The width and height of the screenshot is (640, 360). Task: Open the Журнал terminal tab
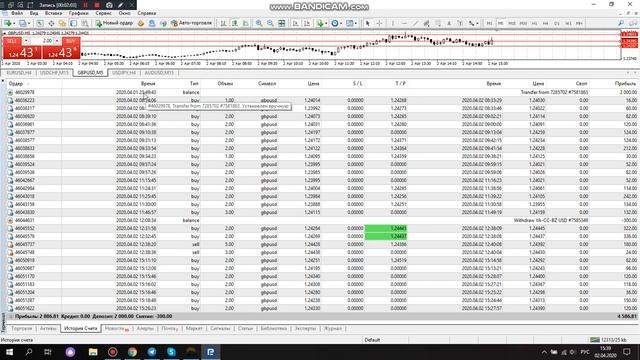click(x=333, y=328)
